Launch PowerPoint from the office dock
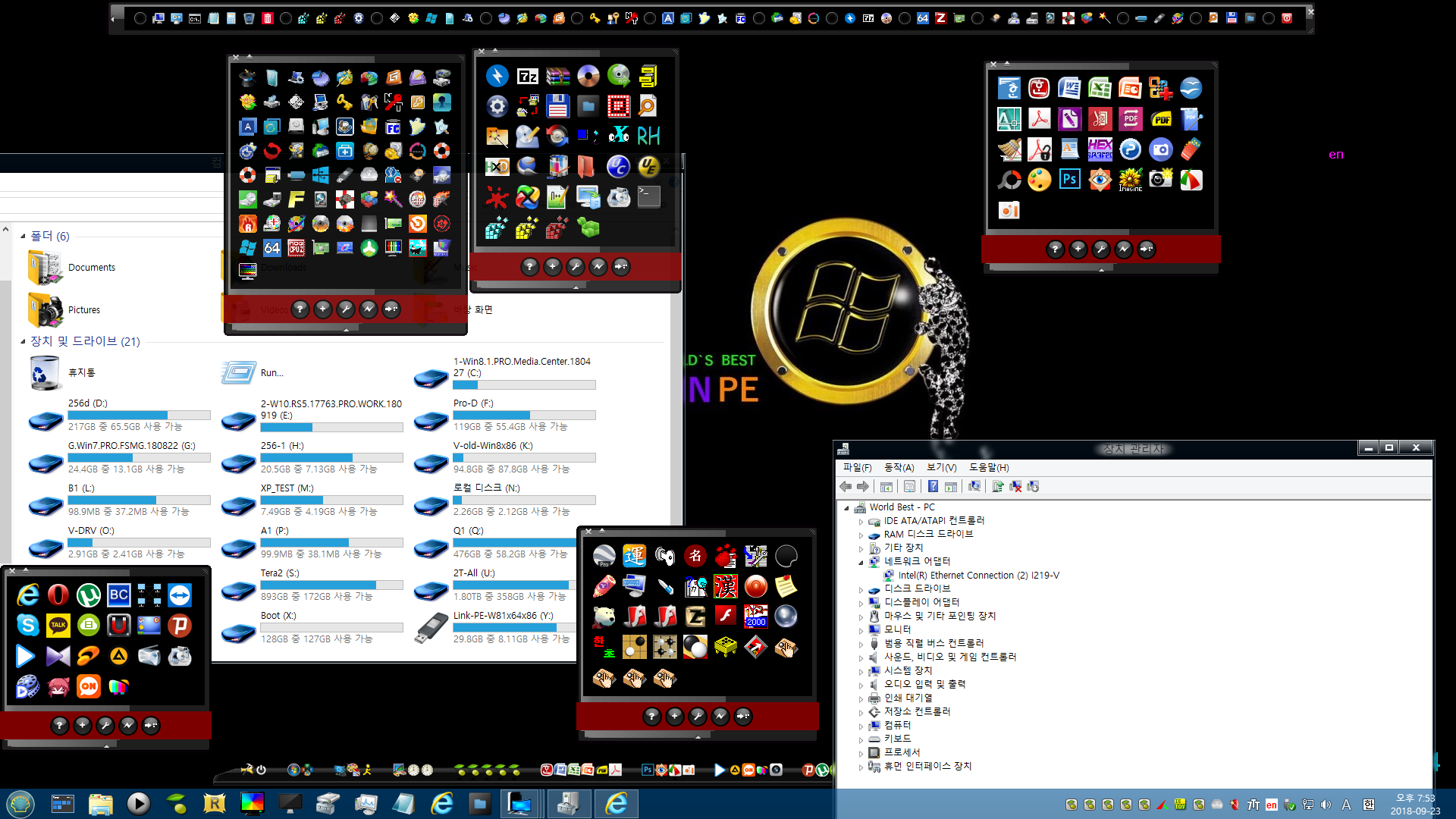 1130,89
